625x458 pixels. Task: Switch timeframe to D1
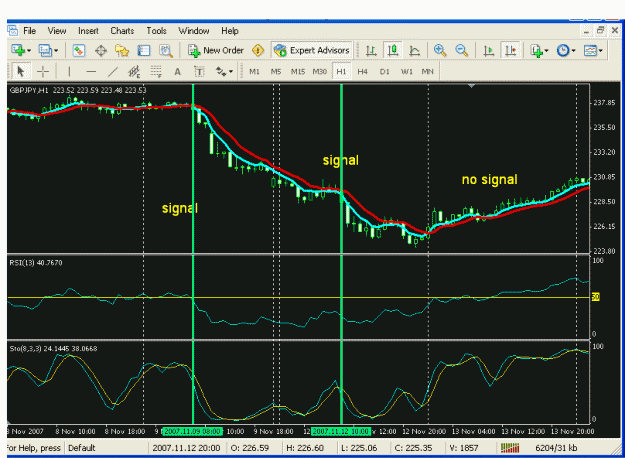point(384,72)
